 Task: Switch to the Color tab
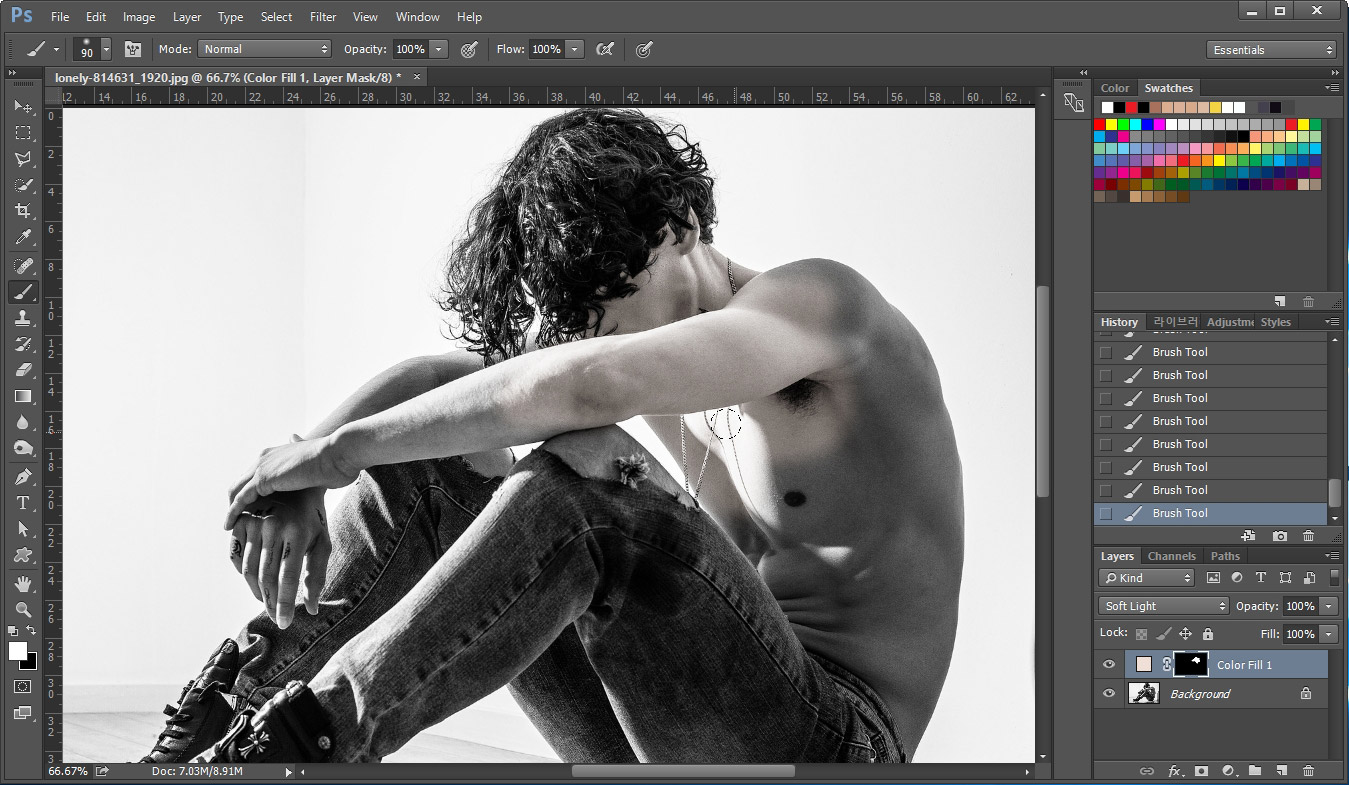(1115, 88)
